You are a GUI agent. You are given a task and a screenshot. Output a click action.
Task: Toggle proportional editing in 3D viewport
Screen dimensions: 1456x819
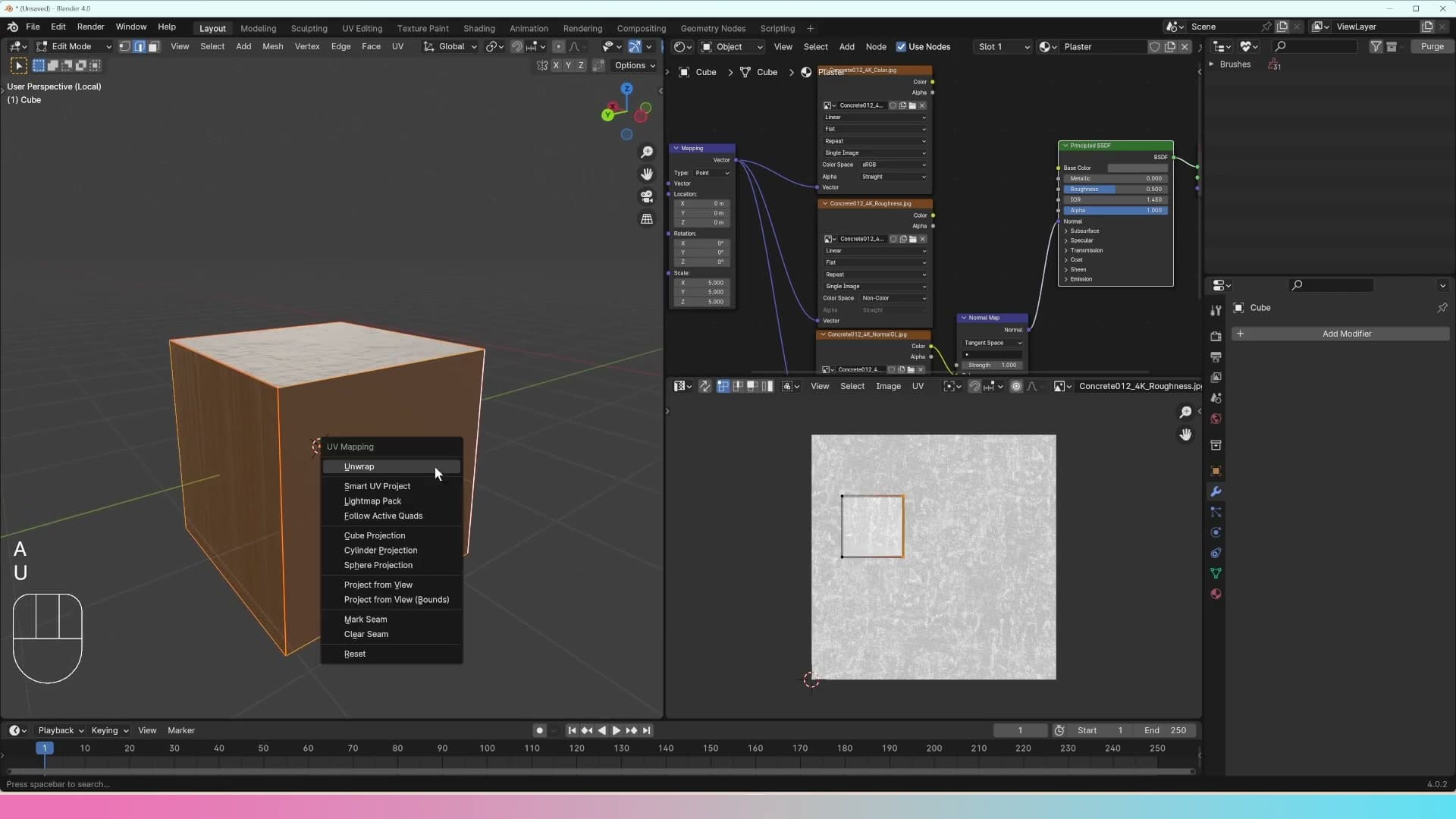click(558, 47)
